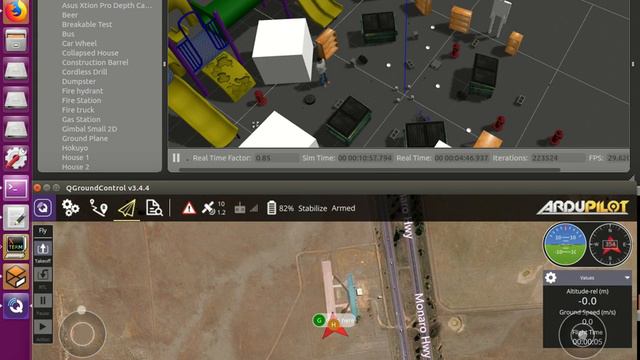Image resolution: width=640 pixels, height=360 pixels.
Task: Open the QGroundControl application settings icon
Action: coord(43,208)
